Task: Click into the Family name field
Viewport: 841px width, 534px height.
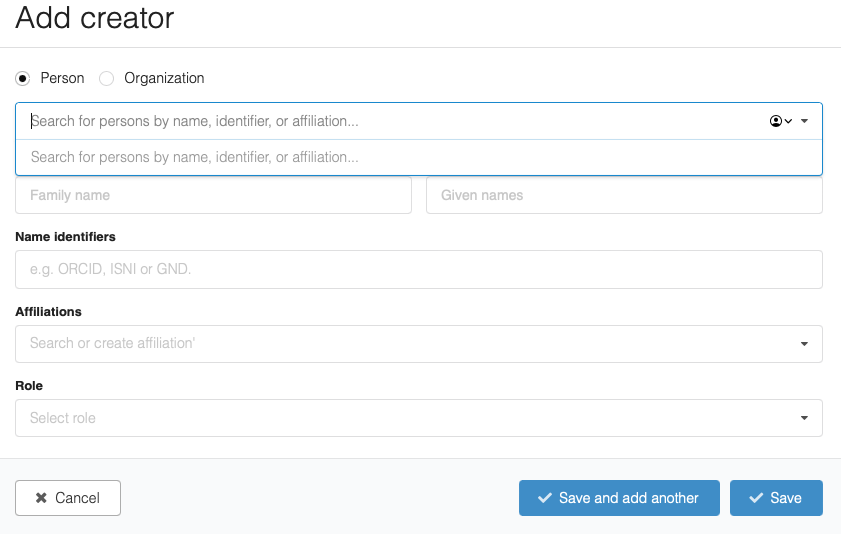Action: [x=213, y=195]
